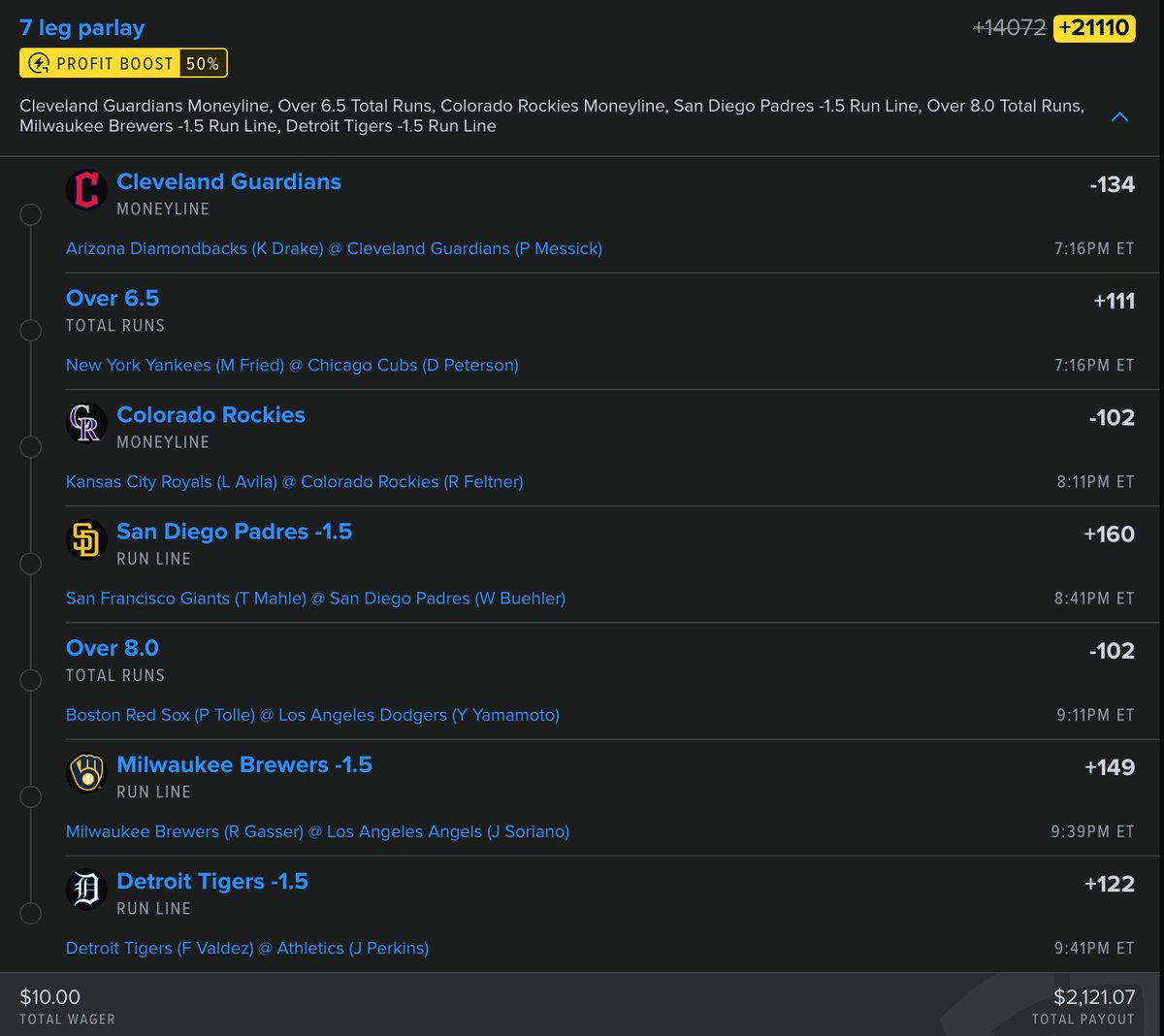Click the +111 odds for Over 6.5

tap(1114, 301)
